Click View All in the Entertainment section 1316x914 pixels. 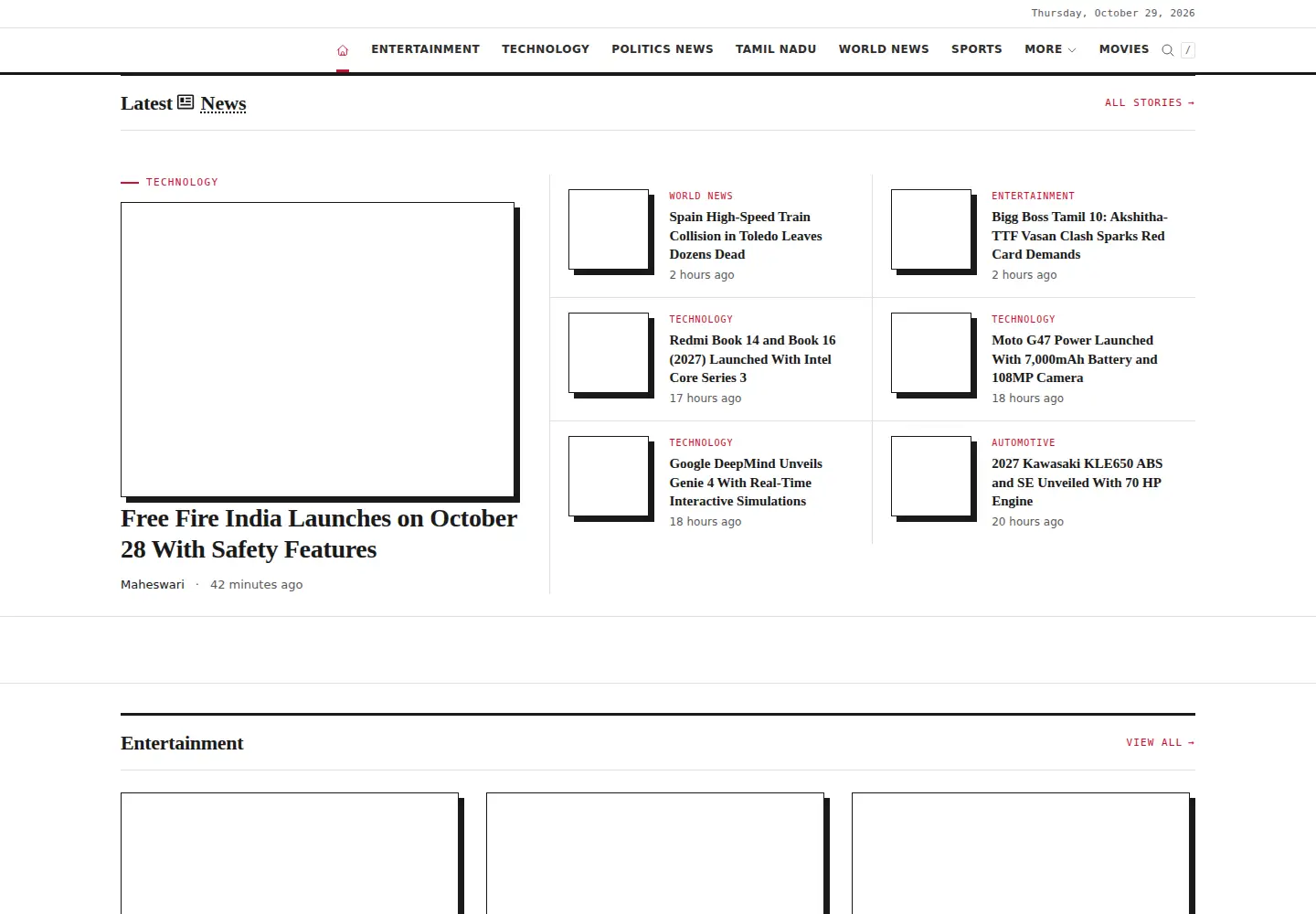tap(1161, 743)
